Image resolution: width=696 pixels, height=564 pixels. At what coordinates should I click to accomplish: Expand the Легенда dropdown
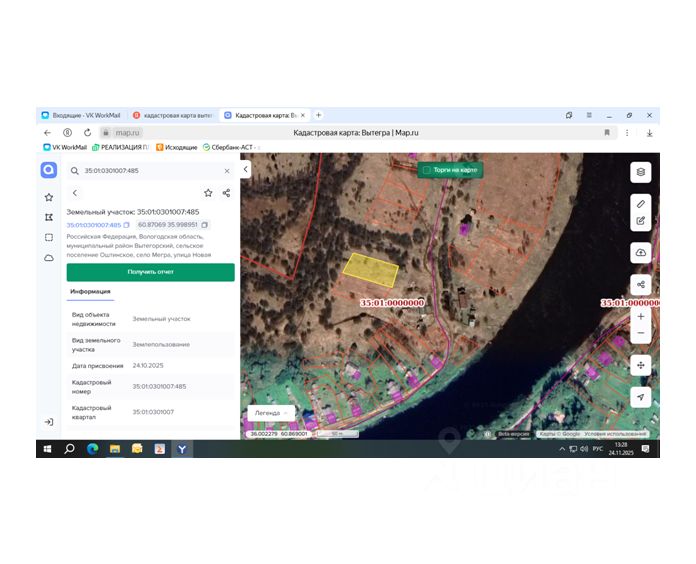(x=271, y=412)
